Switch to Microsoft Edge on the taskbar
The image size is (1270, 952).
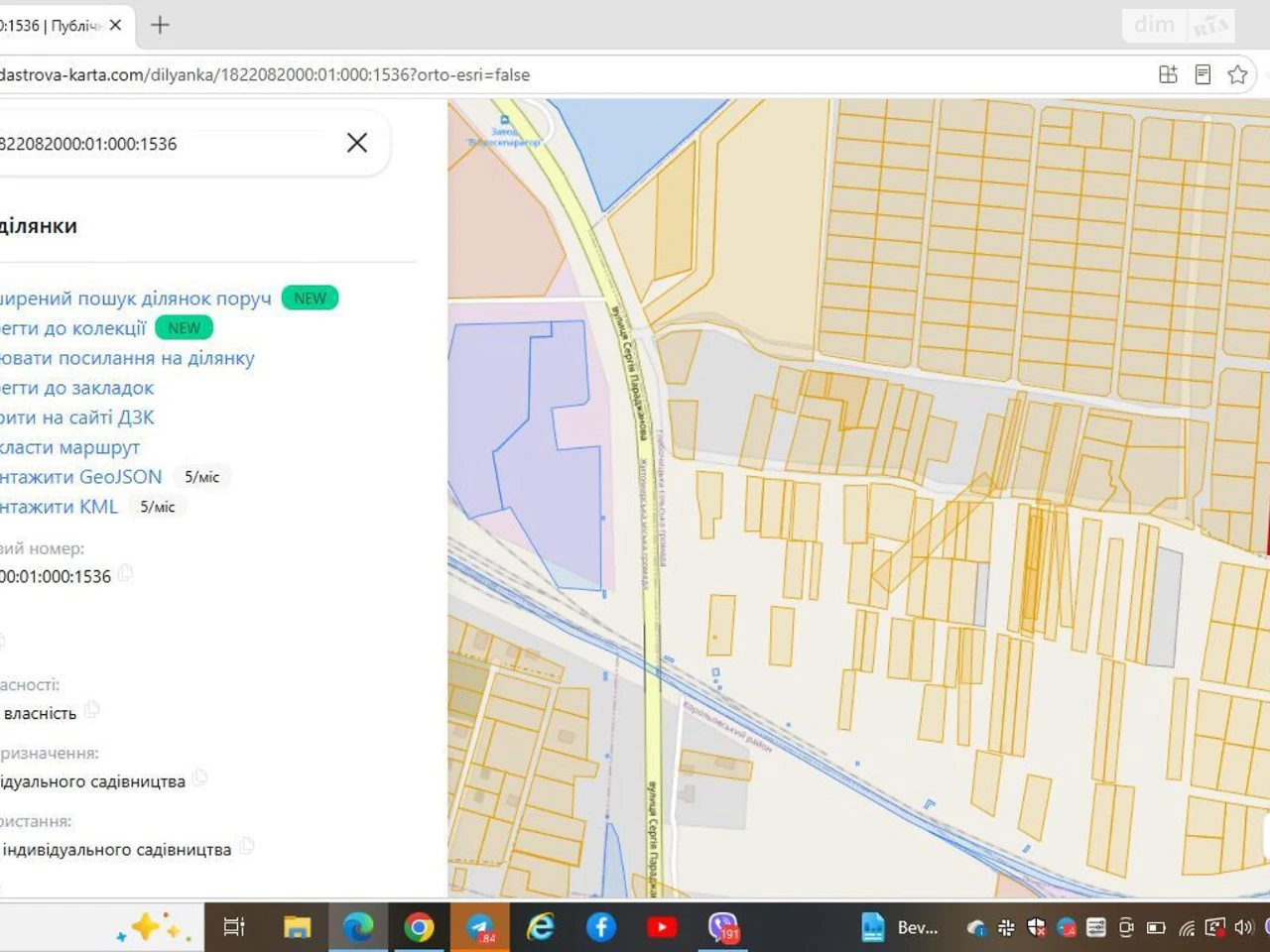click(357, 927)
